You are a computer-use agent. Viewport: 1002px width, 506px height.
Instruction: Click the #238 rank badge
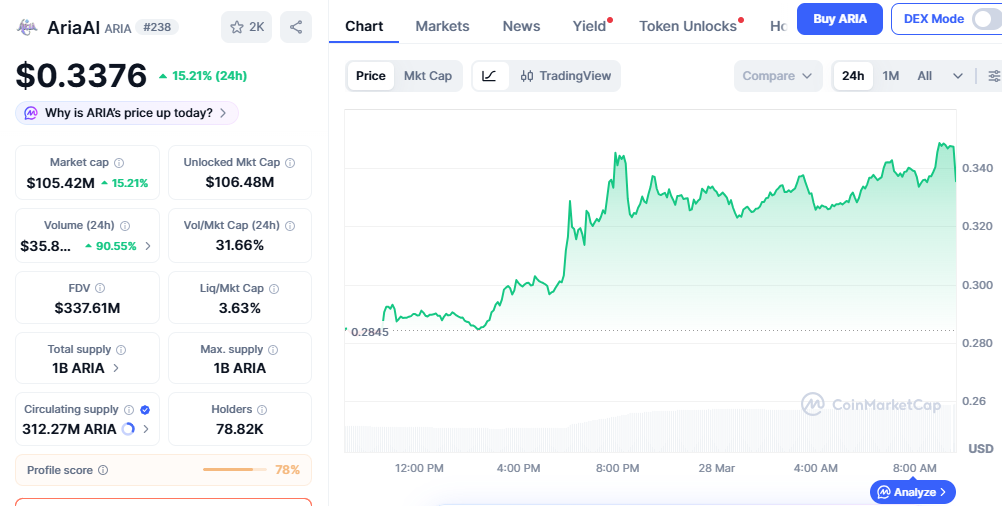pyautogui.click(x=157, y=27)
